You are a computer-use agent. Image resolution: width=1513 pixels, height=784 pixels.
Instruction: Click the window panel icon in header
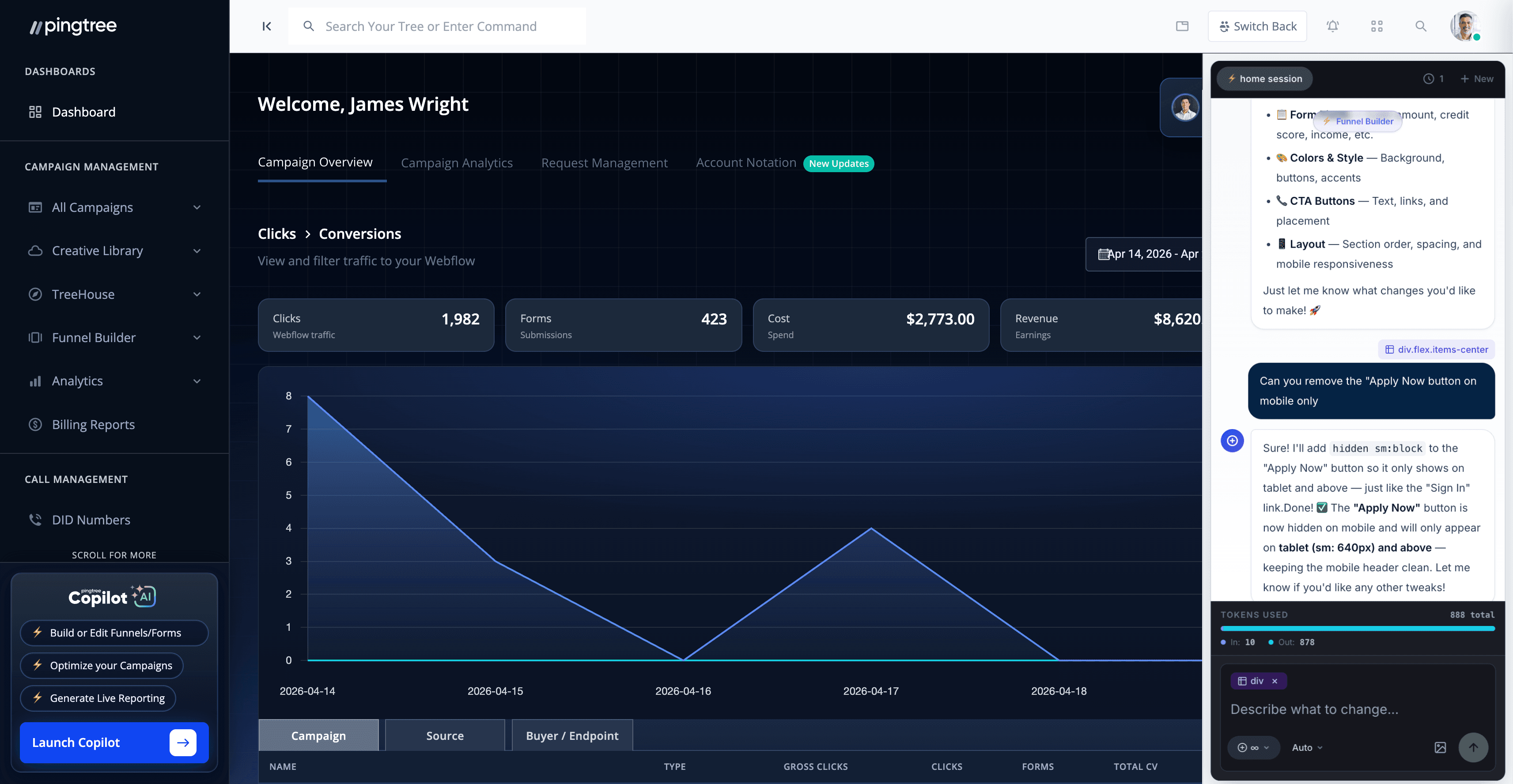1182,26
